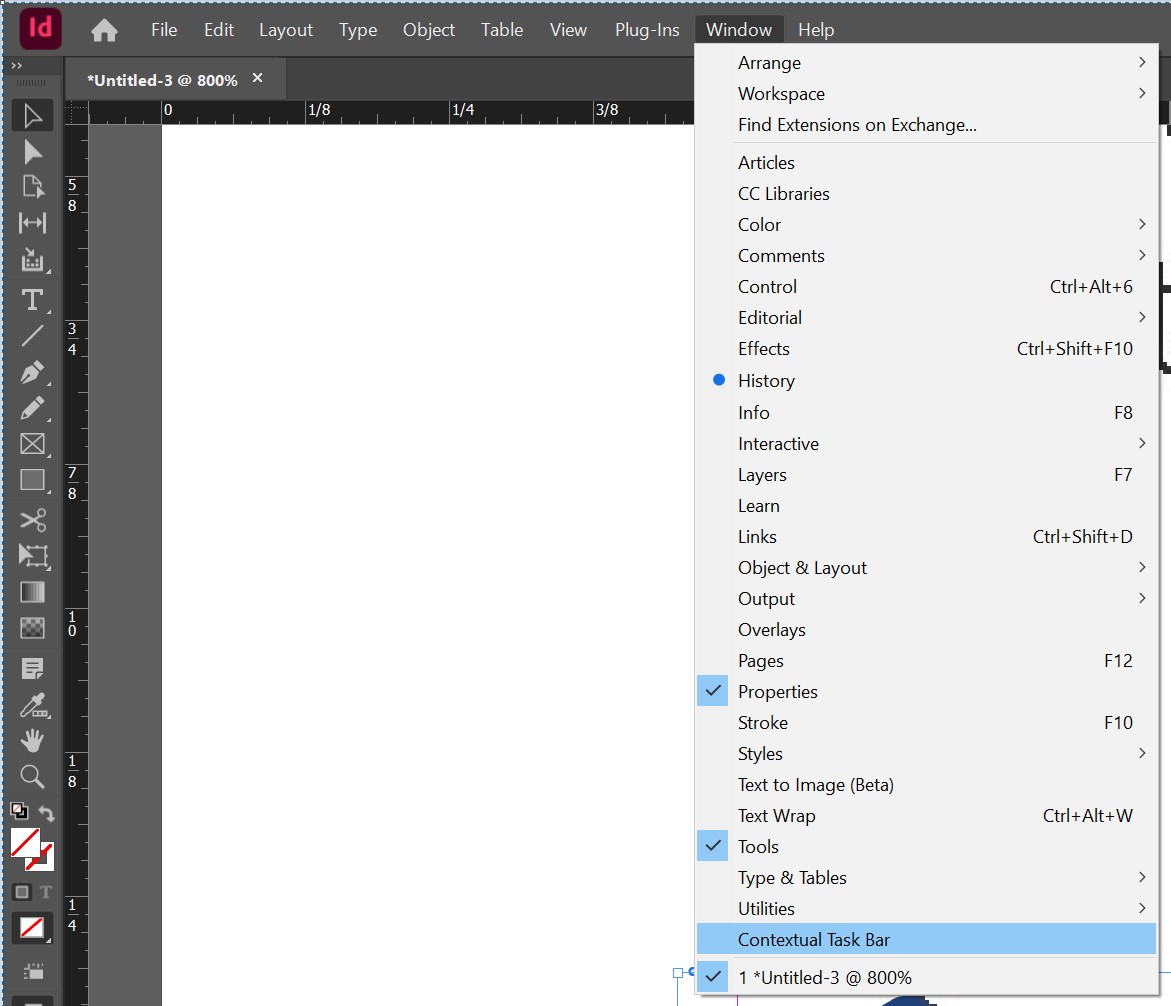Click the Object menu
This screenshot has width=1171, height=1006.
tap(428, 29)
